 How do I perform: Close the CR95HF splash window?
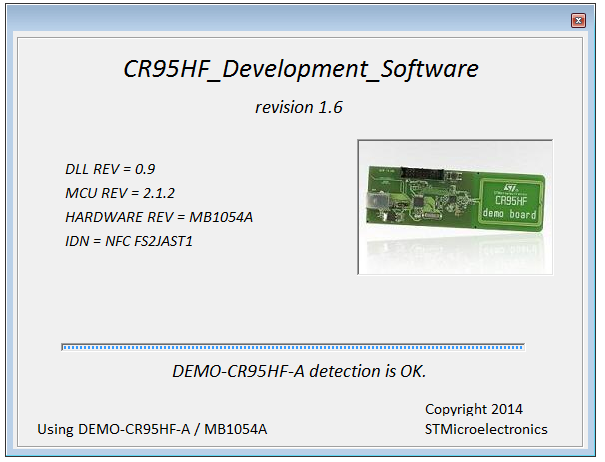click(578, 21)
